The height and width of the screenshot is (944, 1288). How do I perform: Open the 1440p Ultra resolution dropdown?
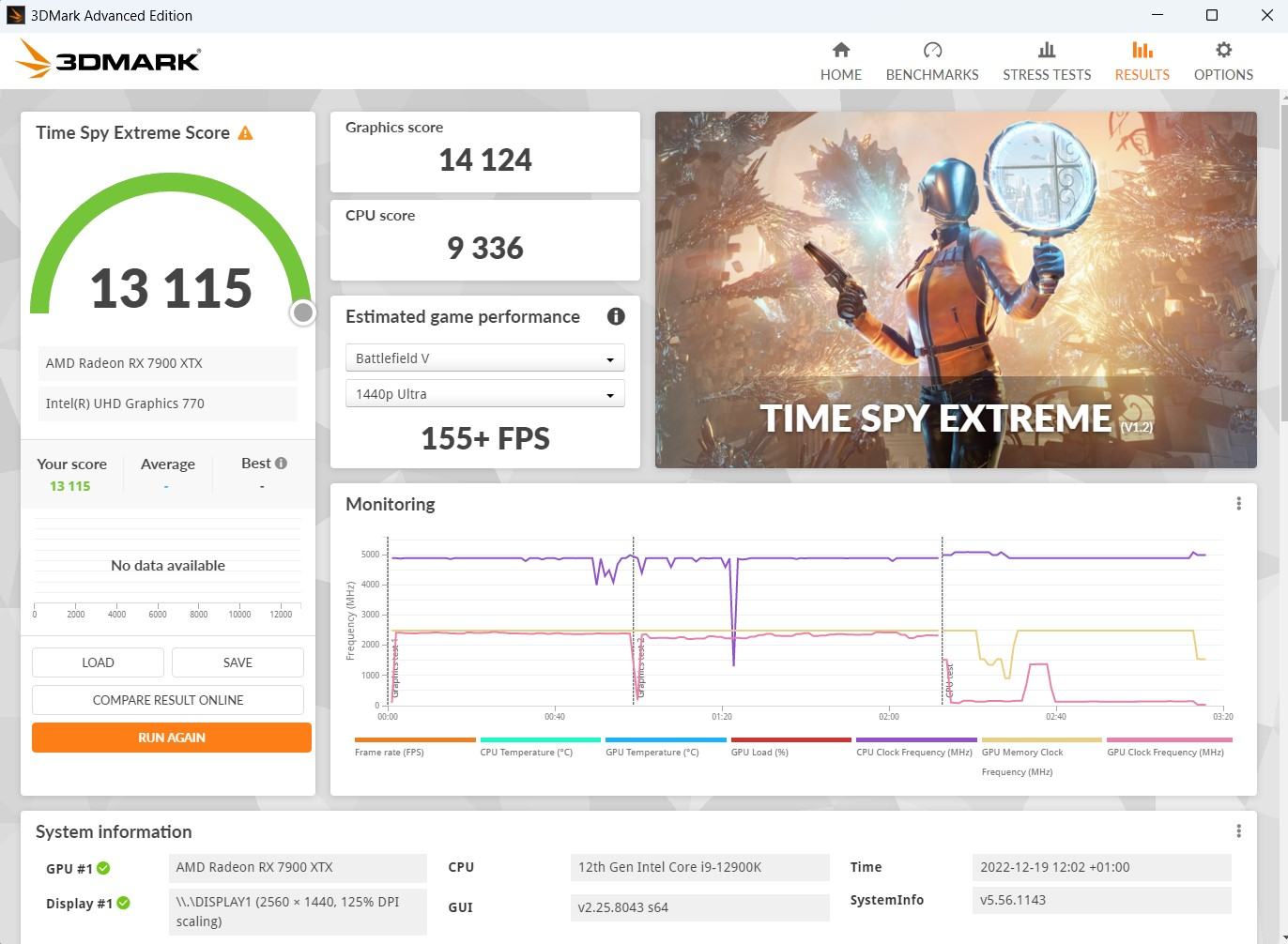point(484,394)
